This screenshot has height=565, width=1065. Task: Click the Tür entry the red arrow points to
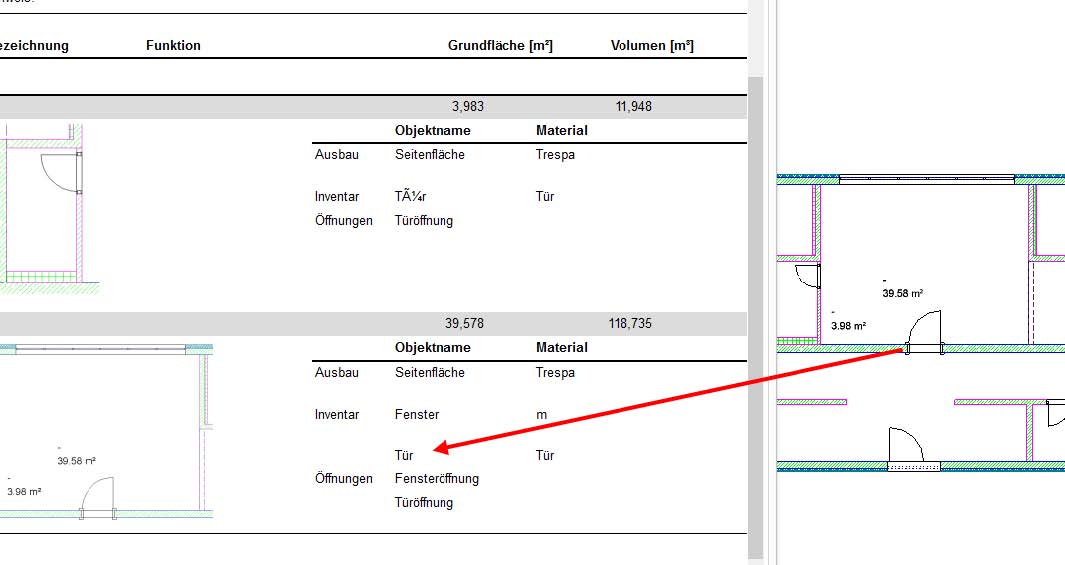click(404, 455)
